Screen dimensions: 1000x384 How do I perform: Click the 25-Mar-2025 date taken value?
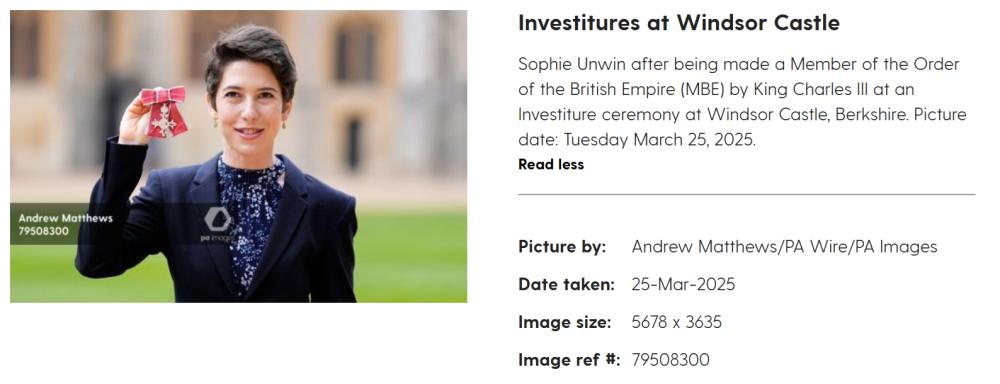pos(683,284)
